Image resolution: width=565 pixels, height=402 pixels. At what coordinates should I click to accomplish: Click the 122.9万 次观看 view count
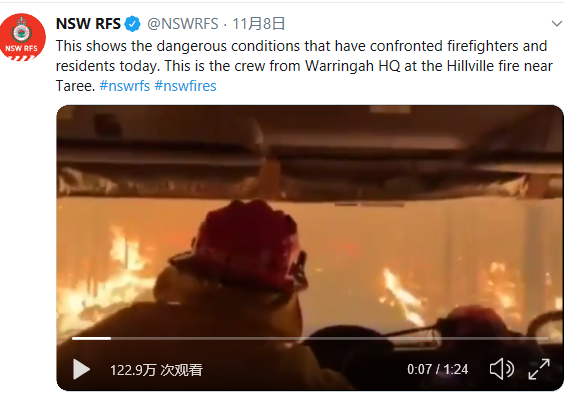tap(156, 370)
